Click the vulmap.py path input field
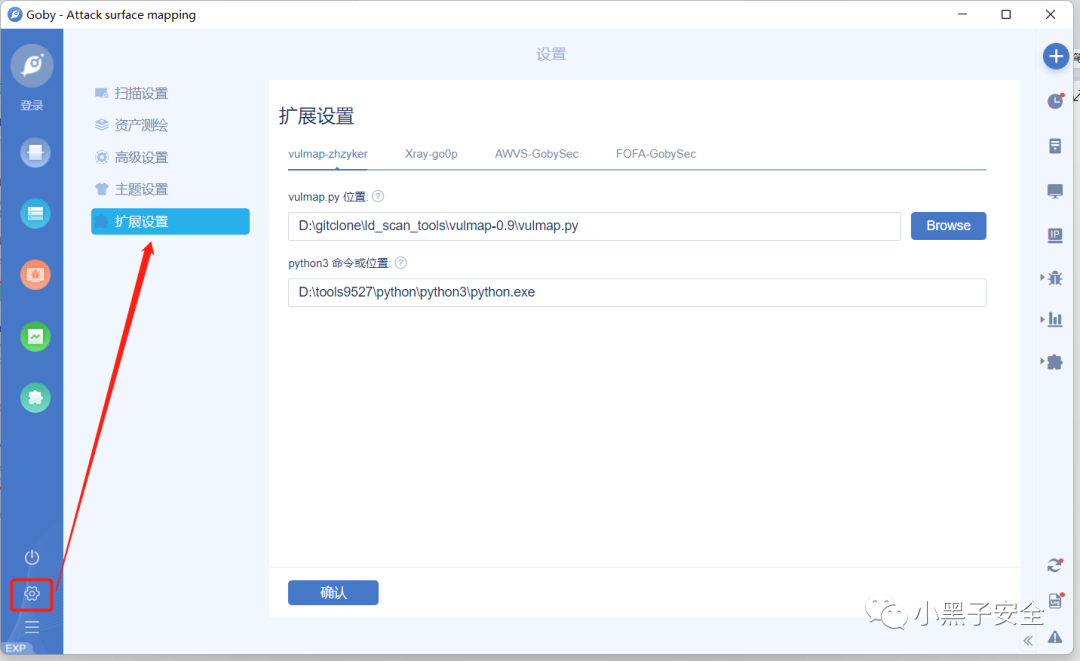 [x=594, y=226]
